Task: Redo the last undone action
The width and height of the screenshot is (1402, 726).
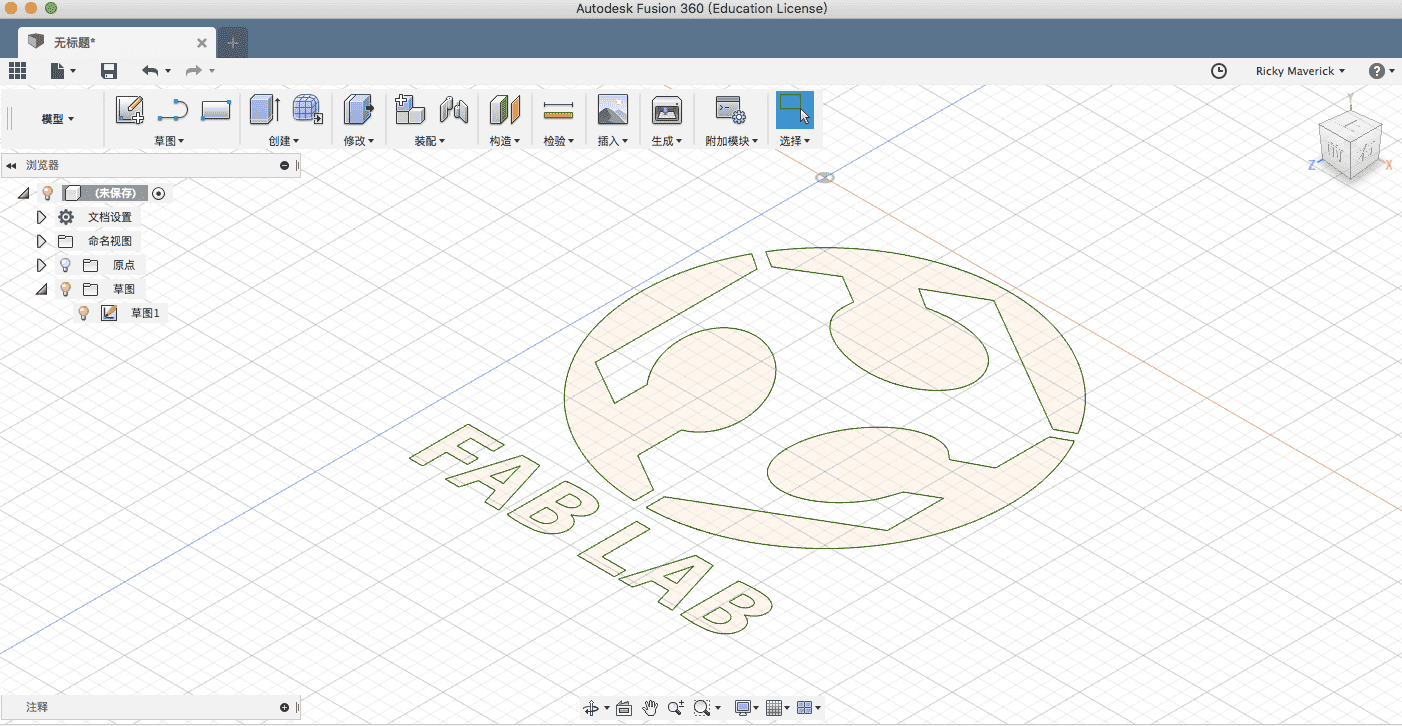Action: click(x=194, y=70)
